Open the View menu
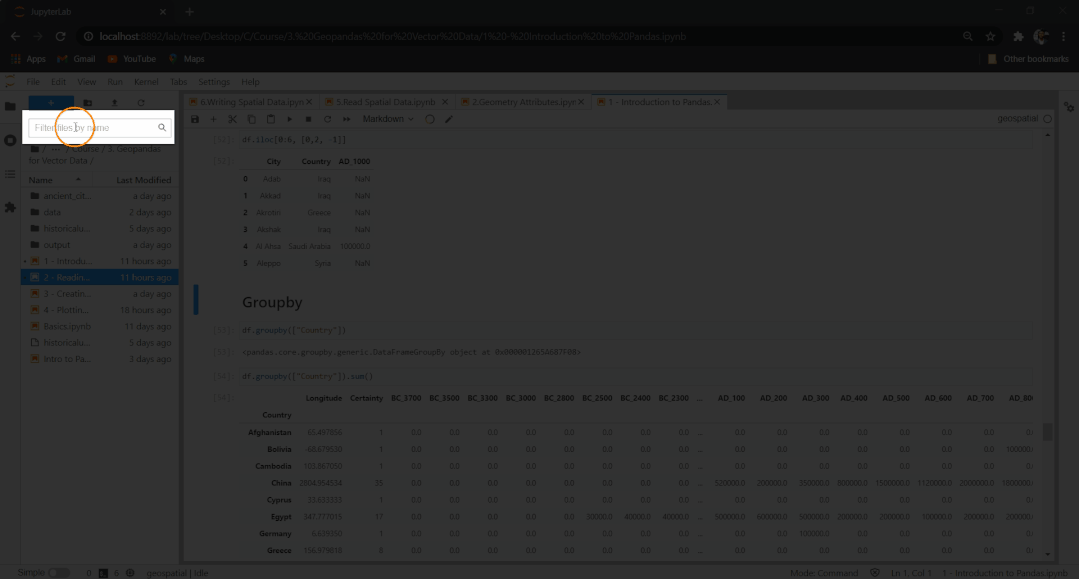This screenshot has width=1079, height=579. tap(86, 82)
